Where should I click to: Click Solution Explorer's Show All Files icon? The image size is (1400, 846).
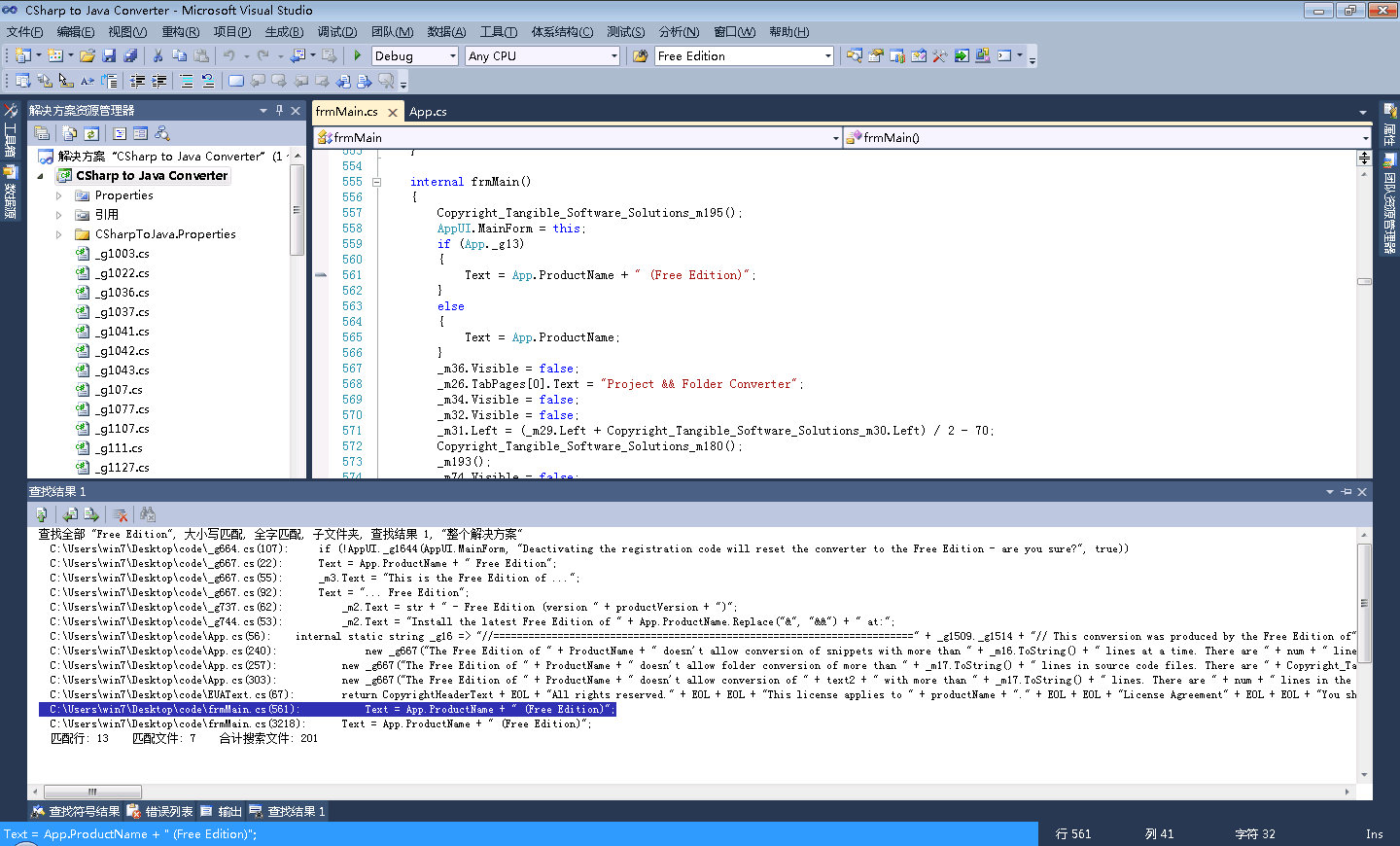[x=70, y=133]
